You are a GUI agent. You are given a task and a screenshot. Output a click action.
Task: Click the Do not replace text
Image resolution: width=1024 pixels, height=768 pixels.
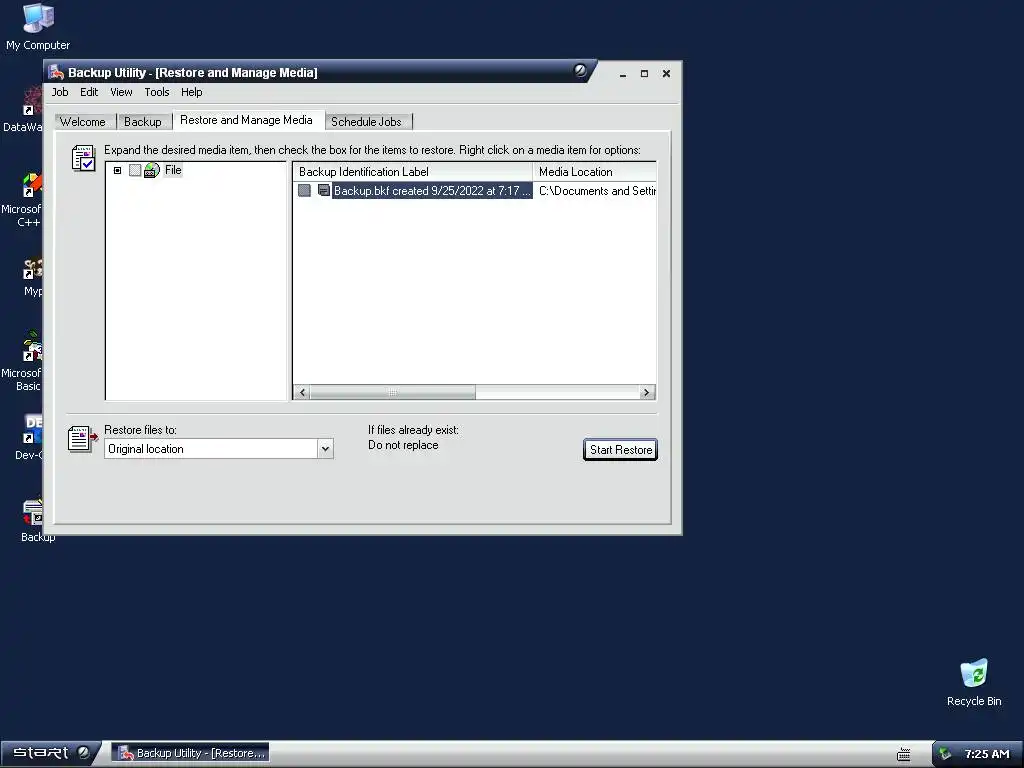click(403, 445)
